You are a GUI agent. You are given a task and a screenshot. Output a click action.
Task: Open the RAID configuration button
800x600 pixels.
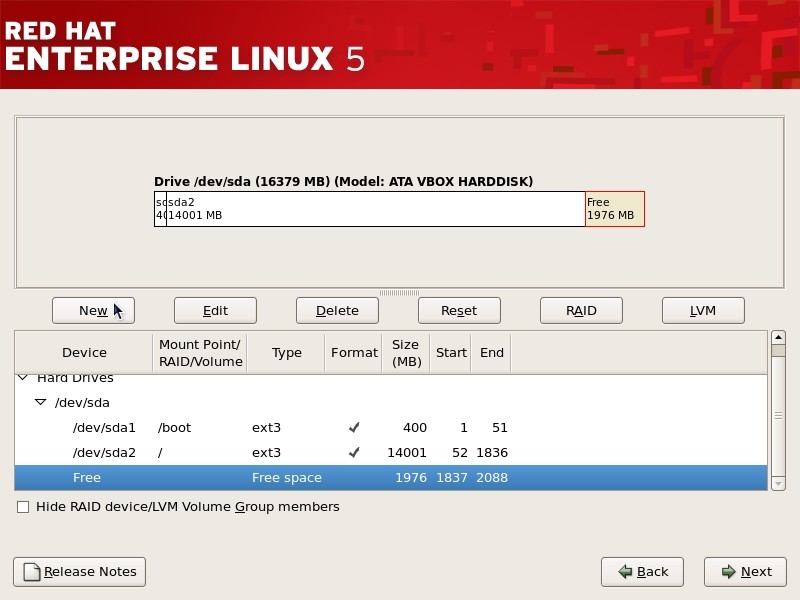(x=581, y=311)
